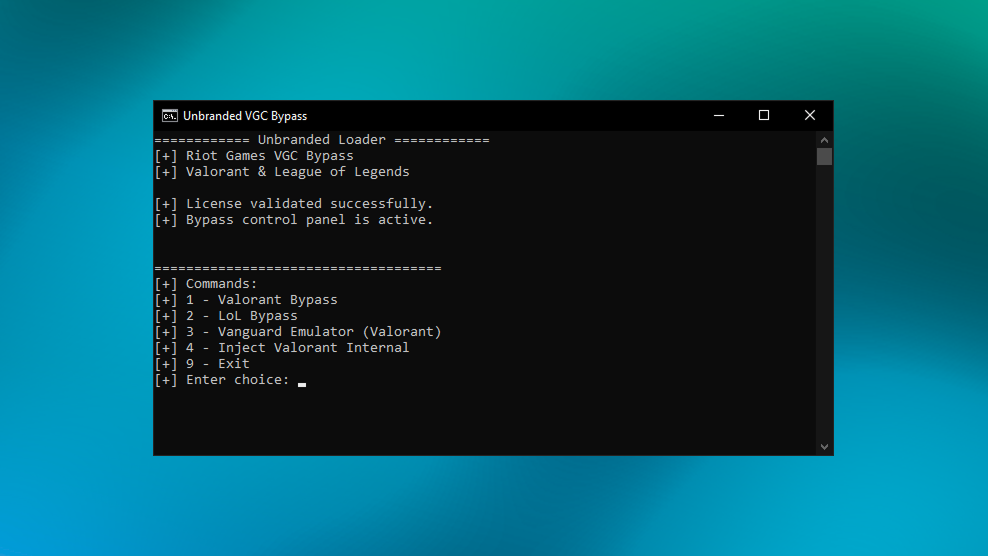Click the 'License validated successfully.' message
Image resolution: width=988 pixels, height=556 pixels.
pyautogui.click(x=309, y=204)
